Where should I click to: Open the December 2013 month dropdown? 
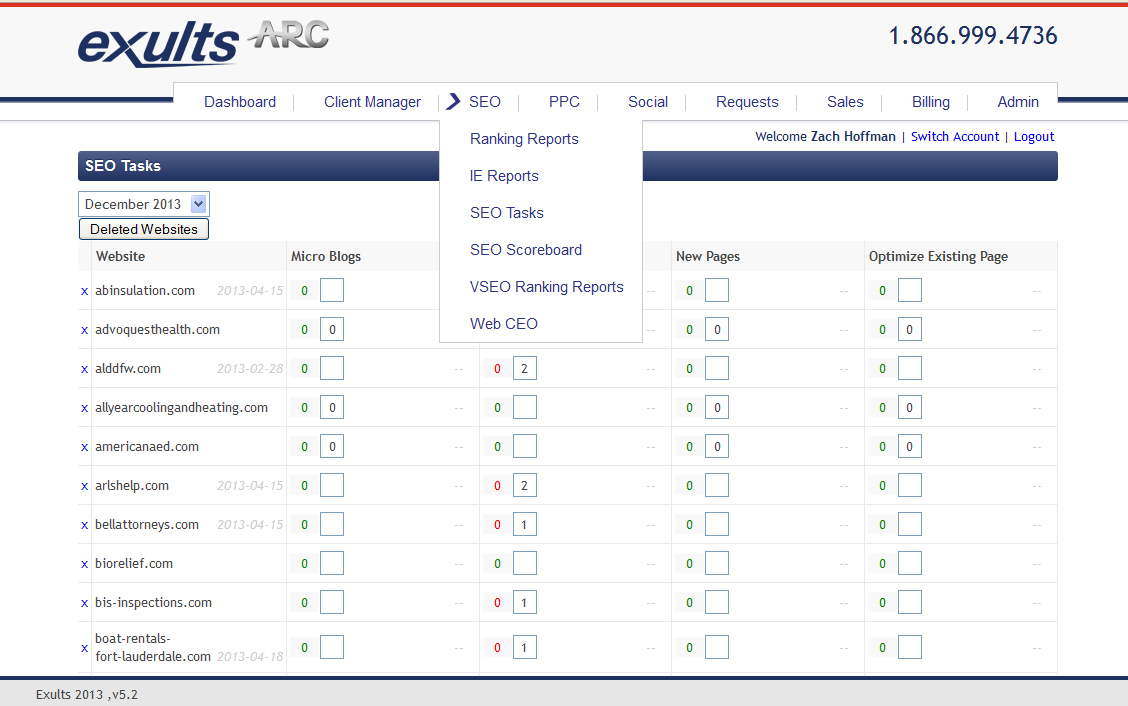point(144,204)
